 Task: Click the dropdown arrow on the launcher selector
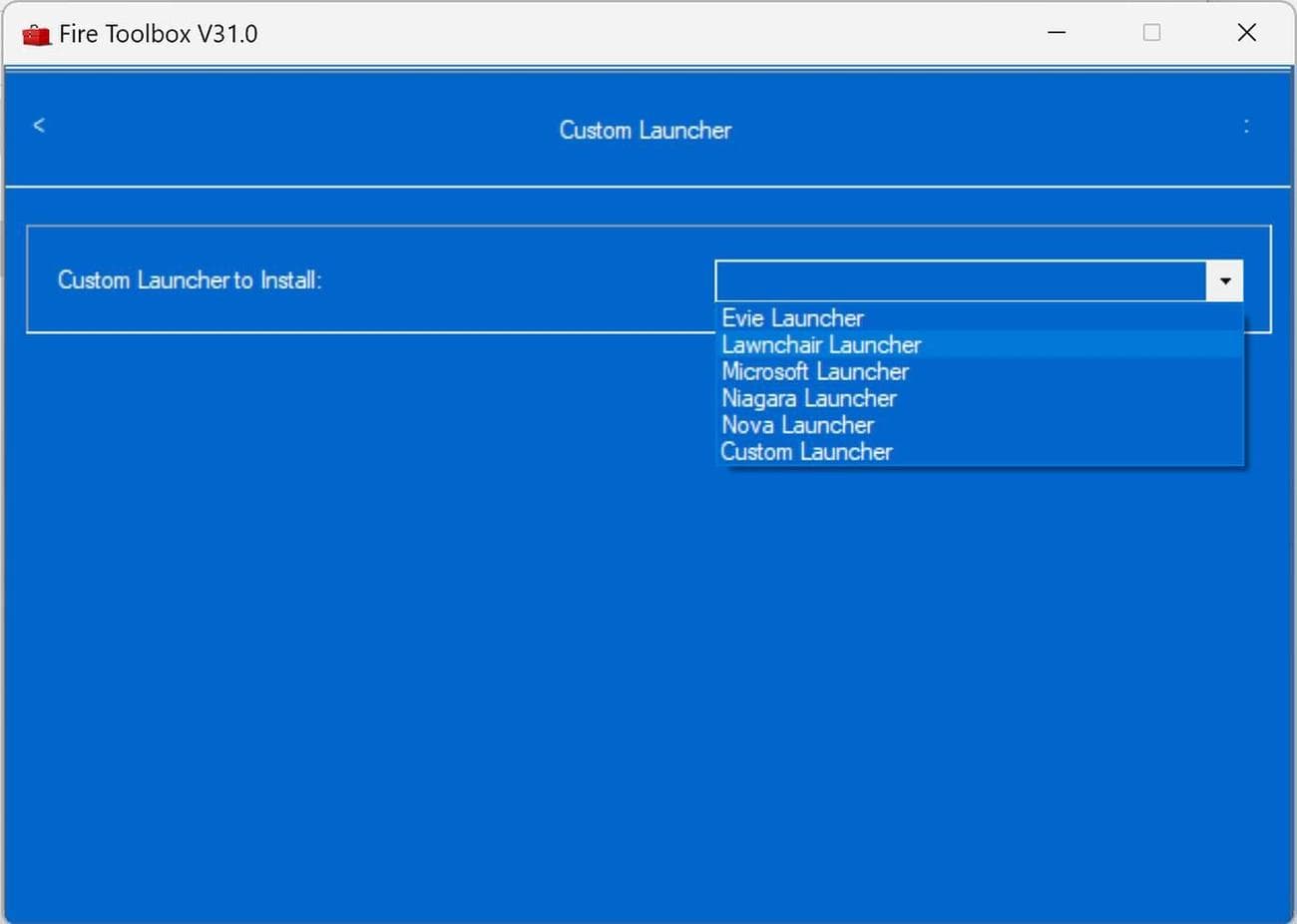1225,280
